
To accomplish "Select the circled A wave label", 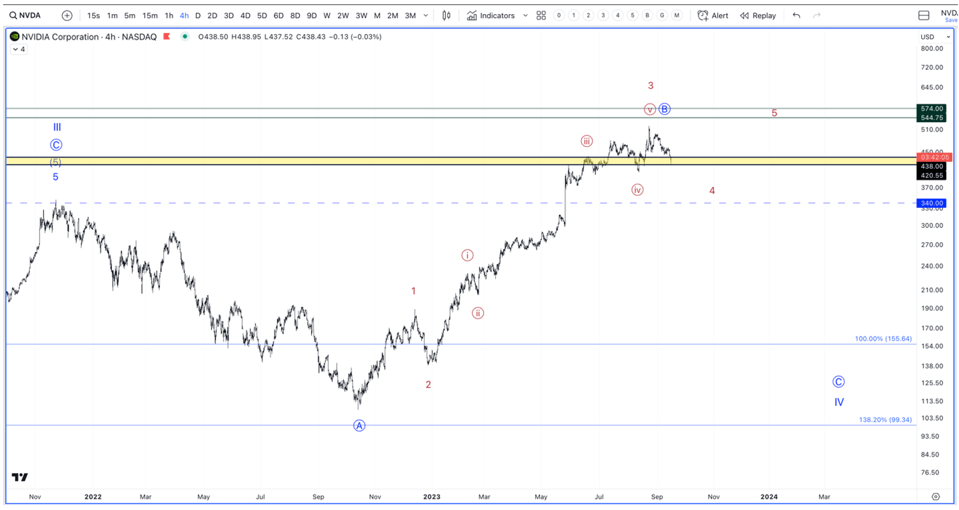I will (x=359, y=426).
